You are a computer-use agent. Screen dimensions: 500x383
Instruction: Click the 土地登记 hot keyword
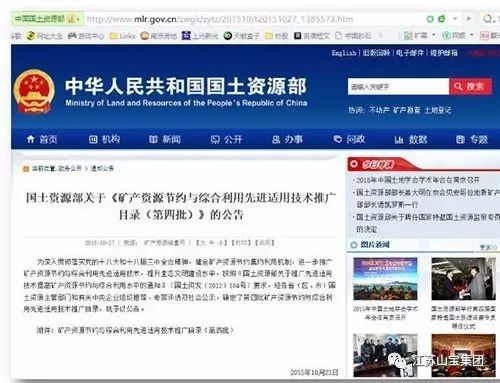[x=438, y=110]
